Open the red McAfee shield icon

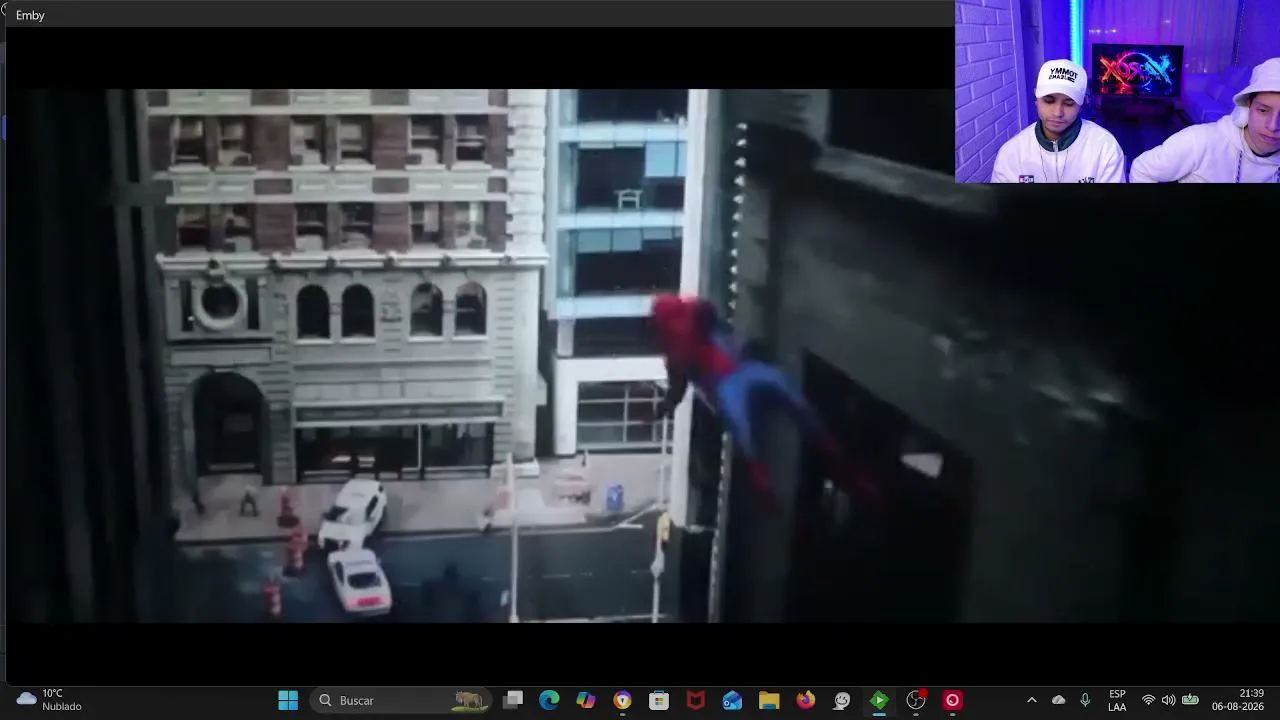(x=696, y=700)
